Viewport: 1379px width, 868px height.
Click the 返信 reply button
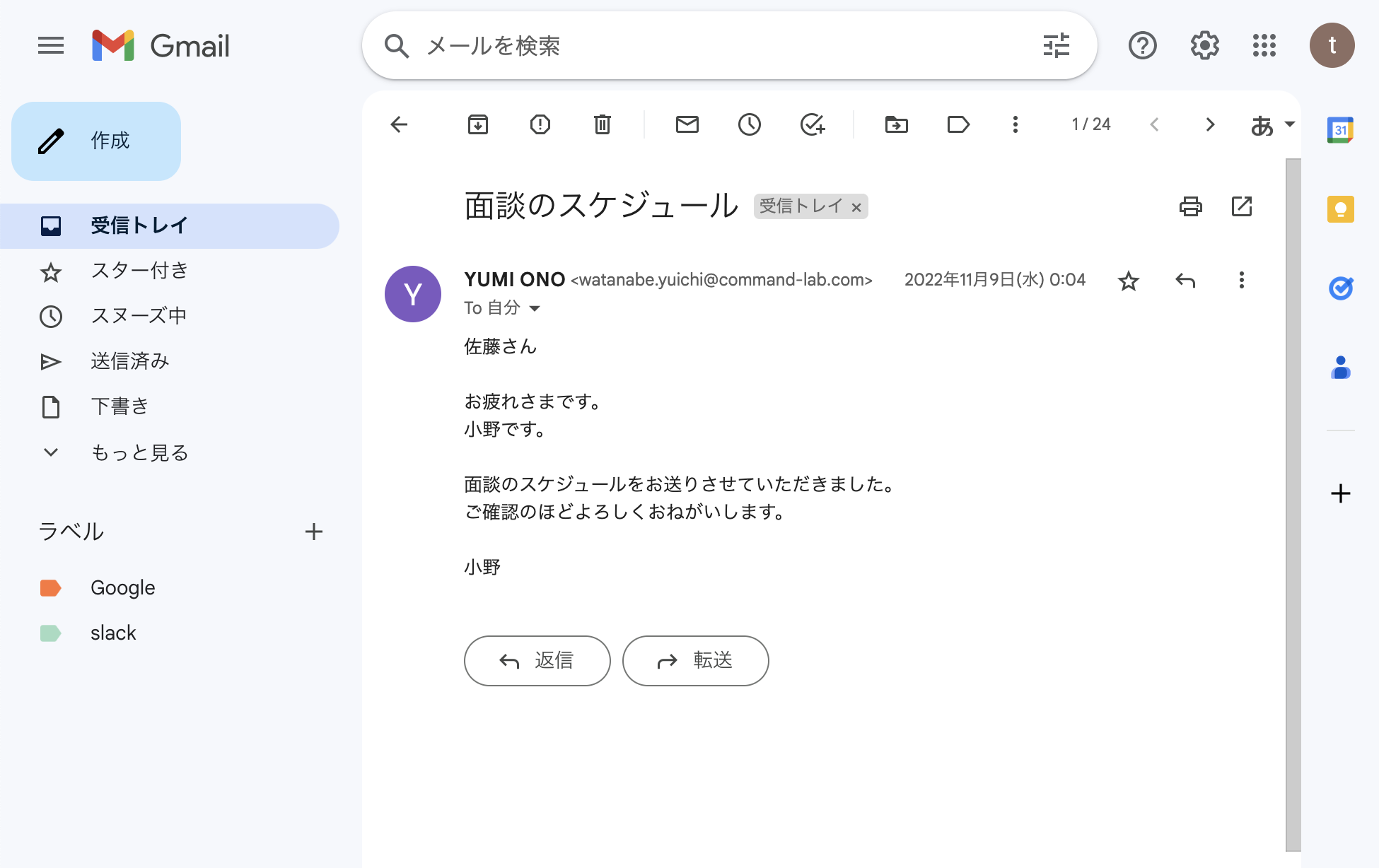point(537,660)
